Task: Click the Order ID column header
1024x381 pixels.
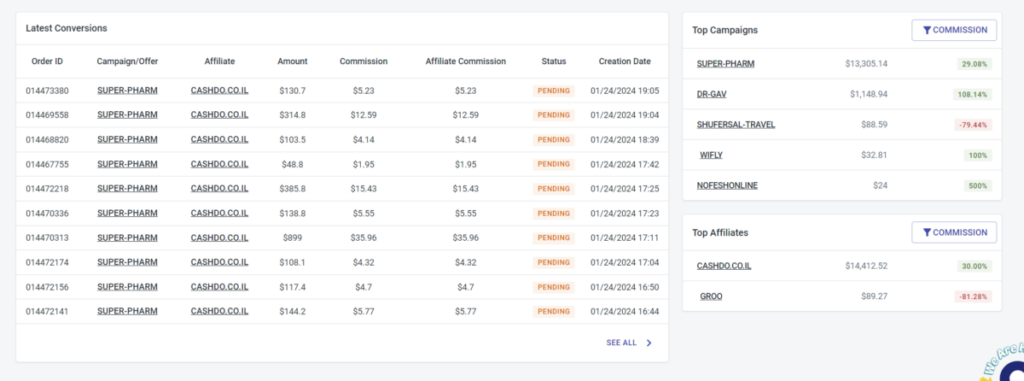Action: (47, 61)
